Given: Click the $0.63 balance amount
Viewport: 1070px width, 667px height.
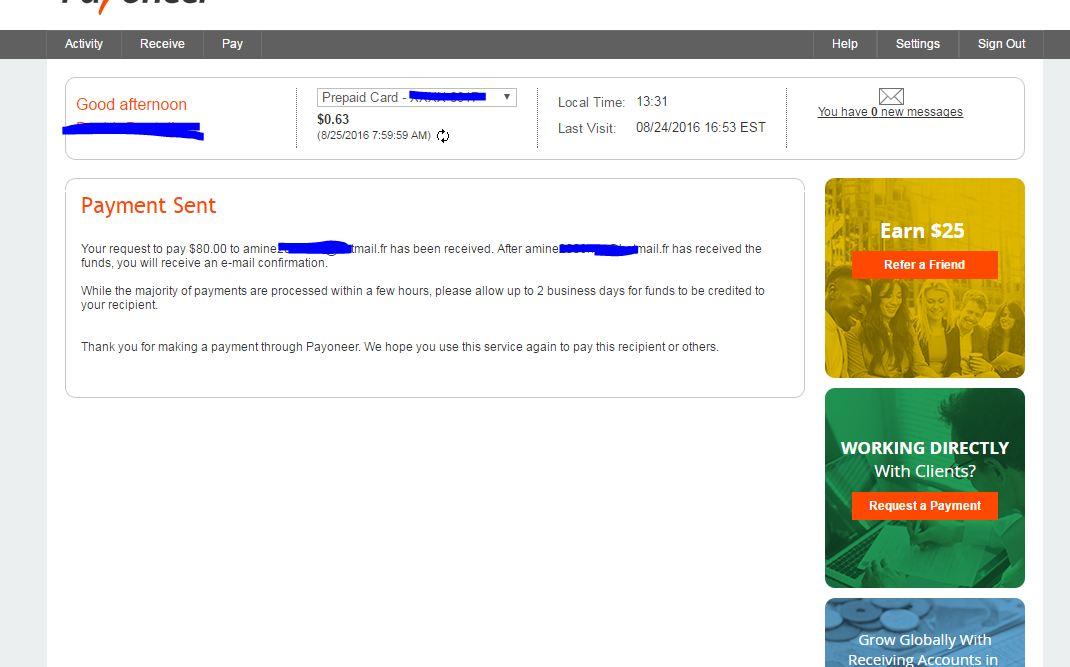Looking at the screenshot, I should (x=333, y=119).
